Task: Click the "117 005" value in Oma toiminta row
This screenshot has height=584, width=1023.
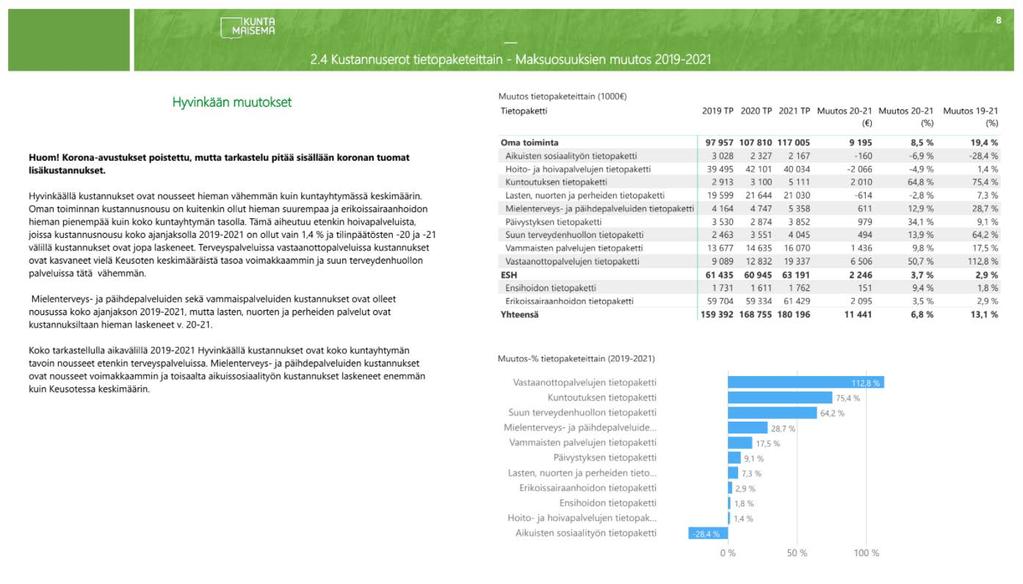Action: [793, 142]
